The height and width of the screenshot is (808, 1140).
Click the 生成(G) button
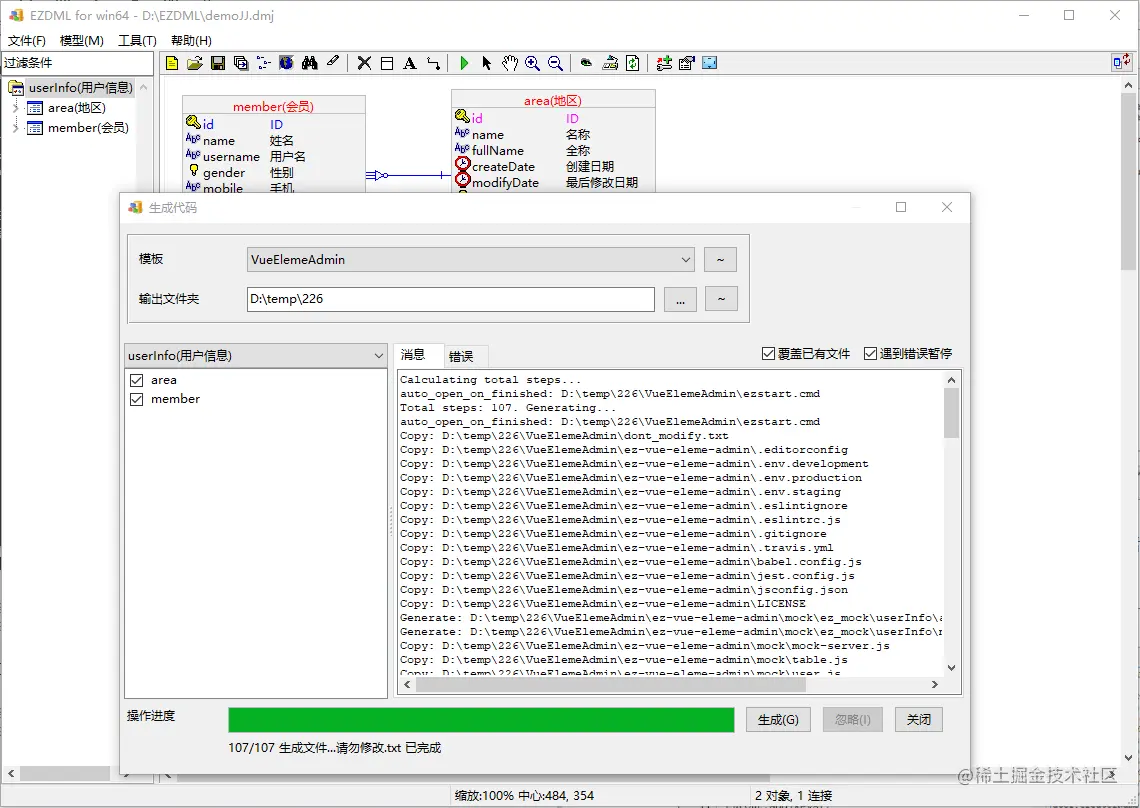point(778,719)
